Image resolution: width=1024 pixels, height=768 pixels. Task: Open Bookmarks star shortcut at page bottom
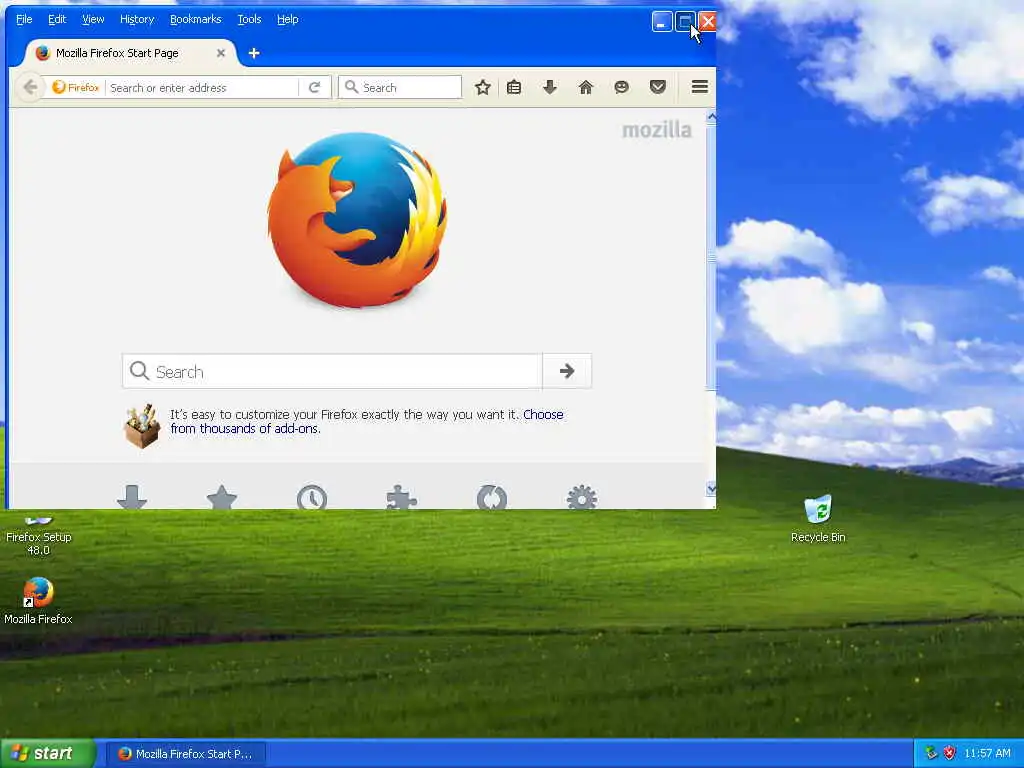(221, 497)
